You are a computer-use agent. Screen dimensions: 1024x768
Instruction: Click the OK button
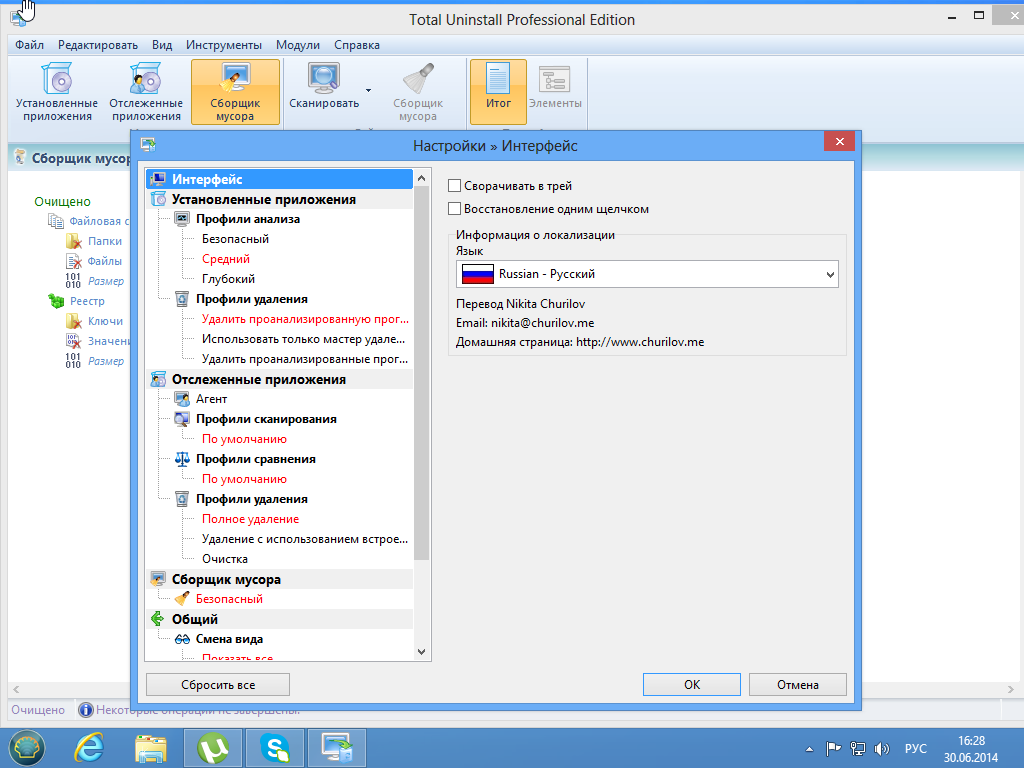[x=692, y=684]
